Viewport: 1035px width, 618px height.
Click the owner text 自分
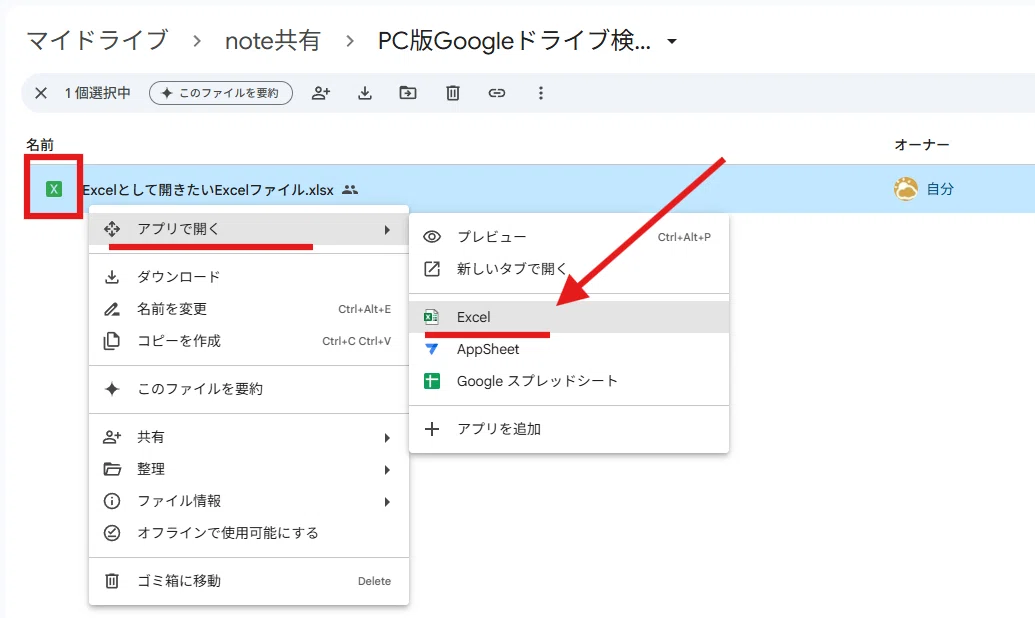coord(940,189)
